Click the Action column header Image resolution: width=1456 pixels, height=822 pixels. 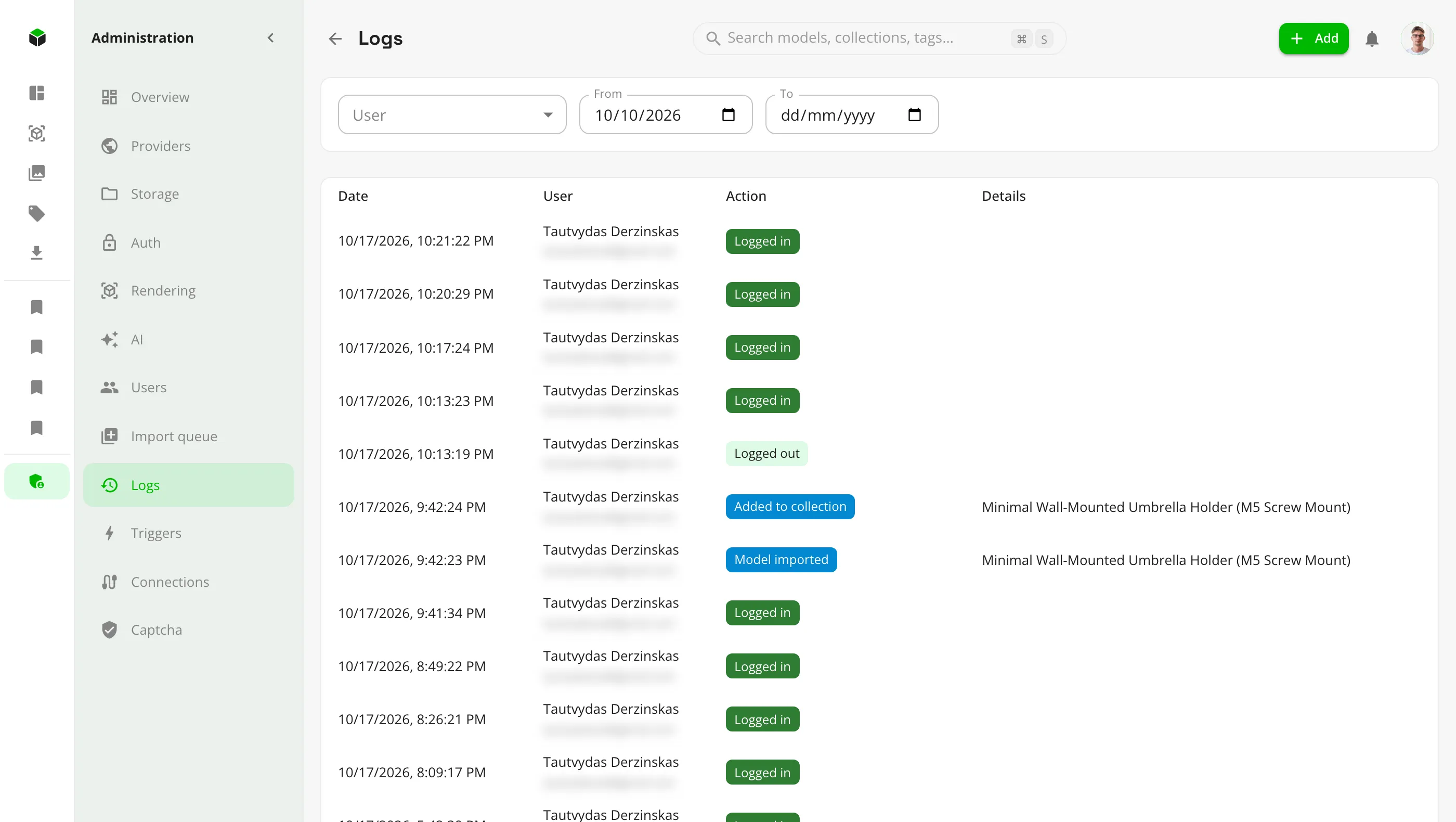746,196
